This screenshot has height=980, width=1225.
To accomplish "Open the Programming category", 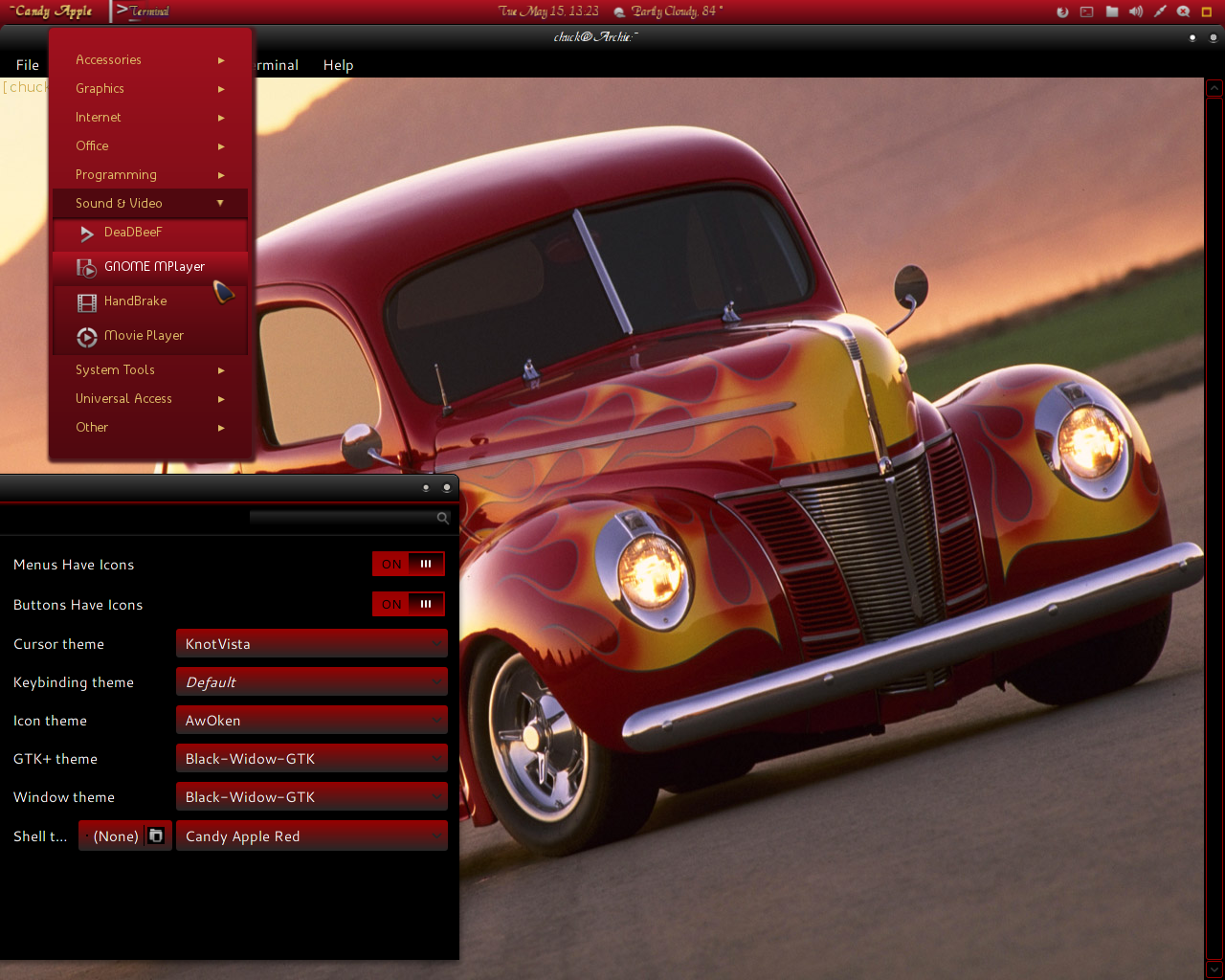I will pyautogui.click(x=150, y=174).
